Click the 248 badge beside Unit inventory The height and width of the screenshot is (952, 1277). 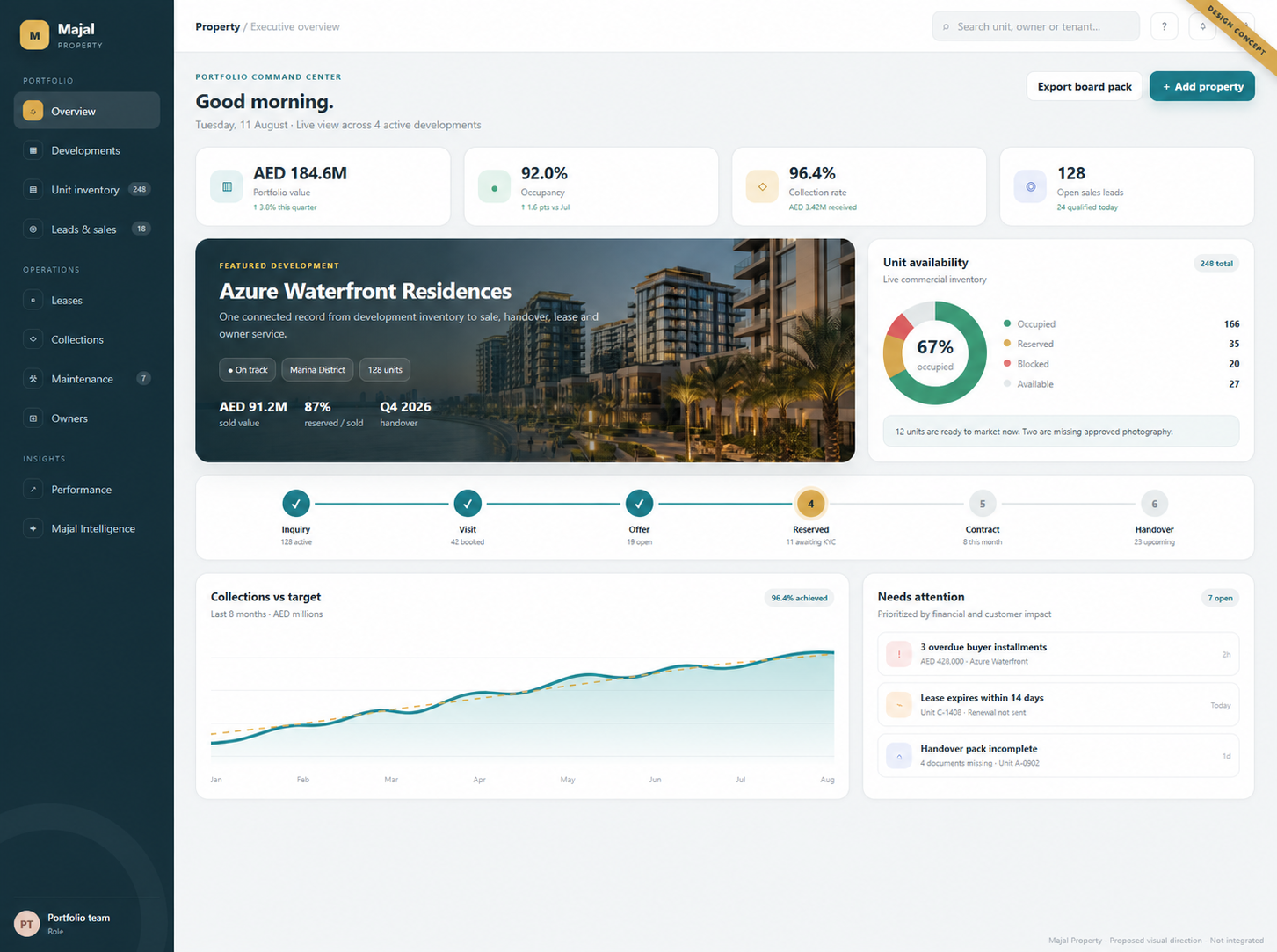pos(139,189)
